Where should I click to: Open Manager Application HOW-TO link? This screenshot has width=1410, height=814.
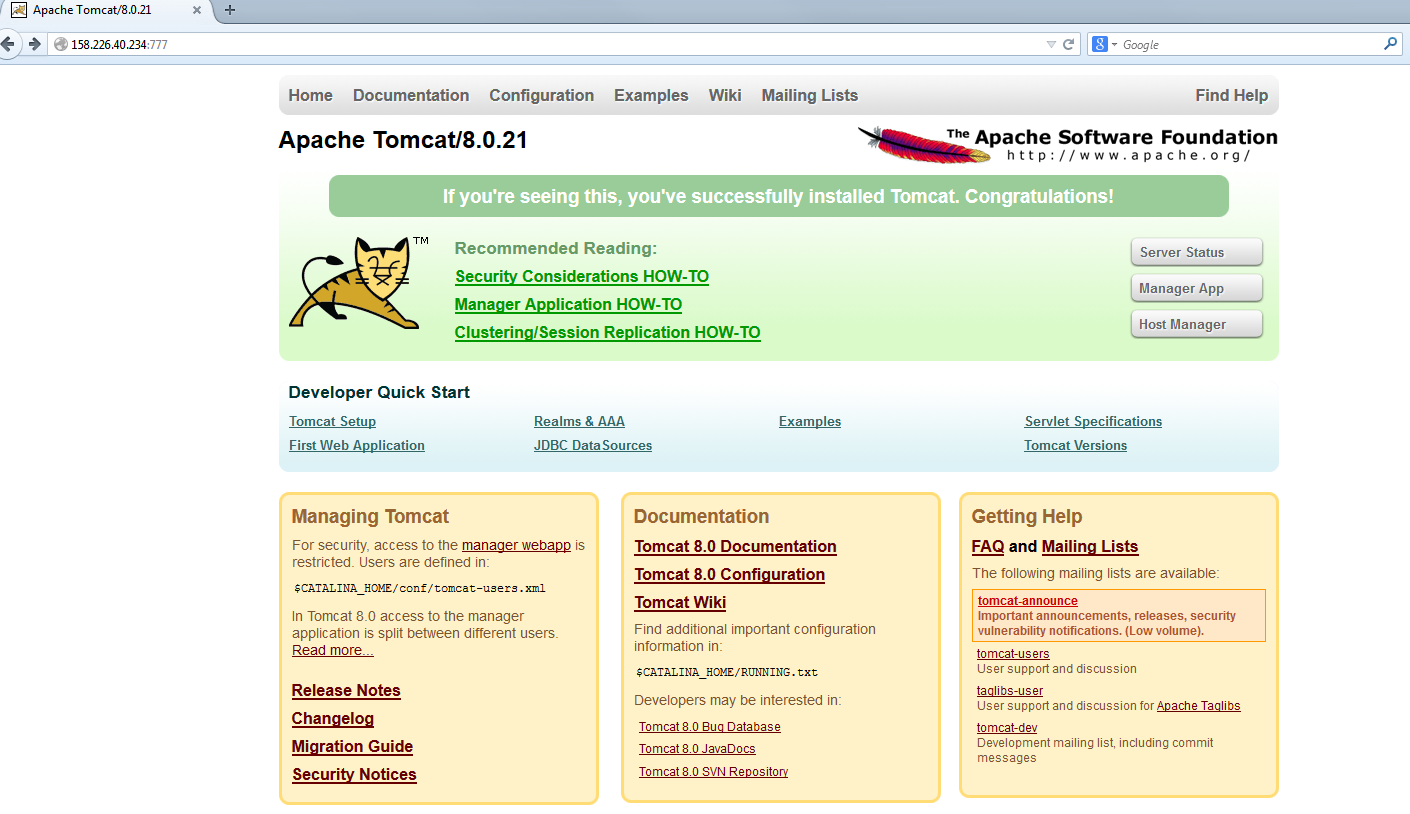pyautogui.click(x=568, y=304)
